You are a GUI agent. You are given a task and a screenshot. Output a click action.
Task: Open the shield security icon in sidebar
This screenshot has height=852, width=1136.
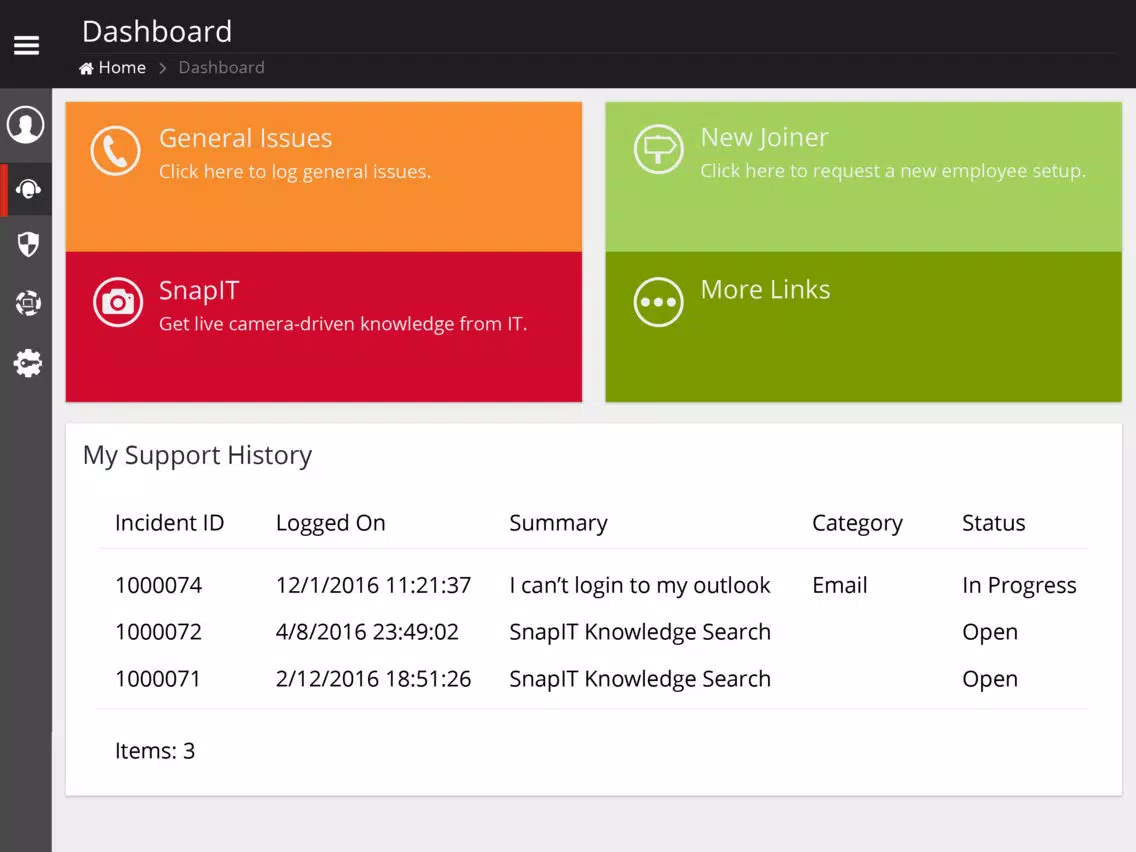28,244
